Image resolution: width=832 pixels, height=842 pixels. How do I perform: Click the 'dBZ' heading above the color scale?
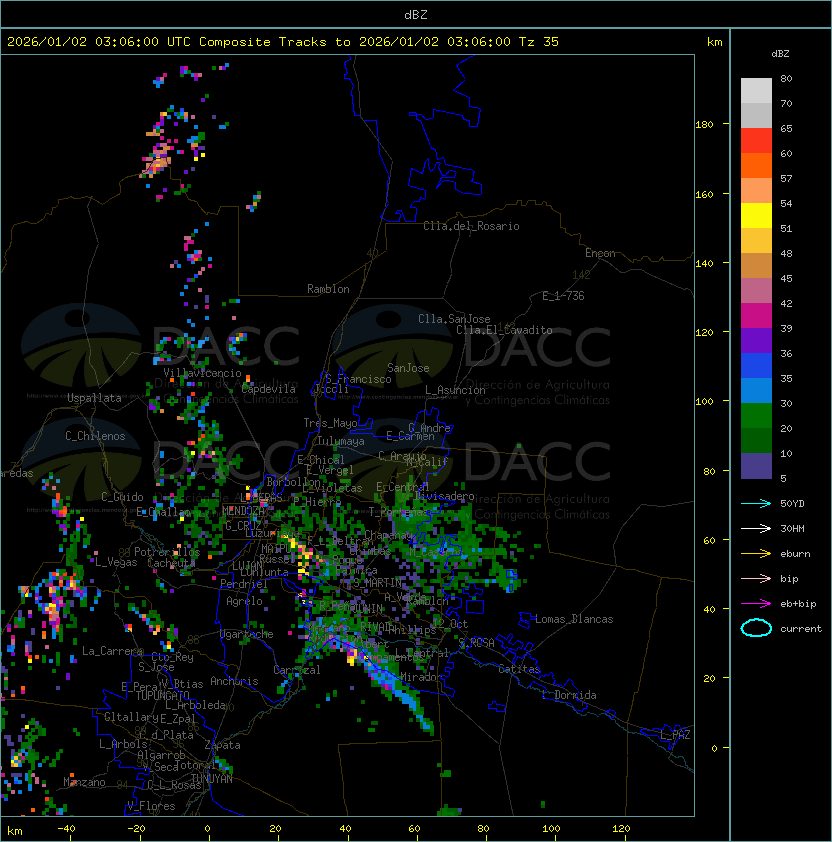(x=780, y=54)
